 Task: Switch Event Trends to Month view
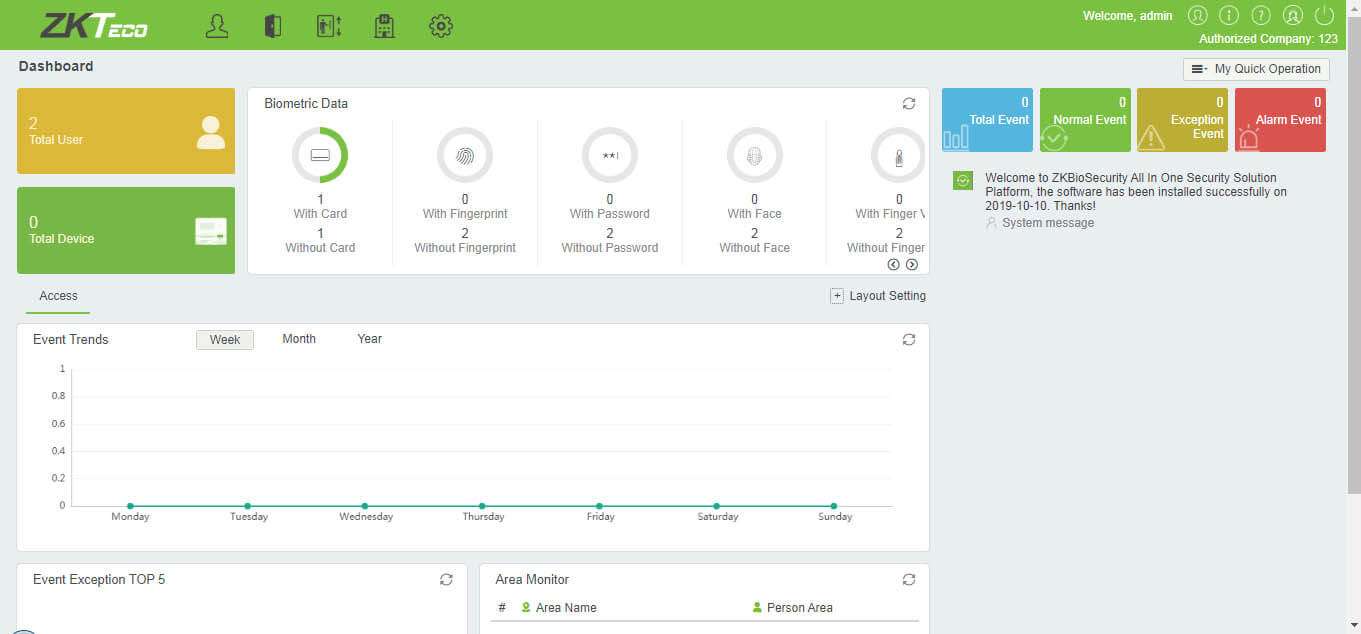pyautogui.click(x=299, y=339)
